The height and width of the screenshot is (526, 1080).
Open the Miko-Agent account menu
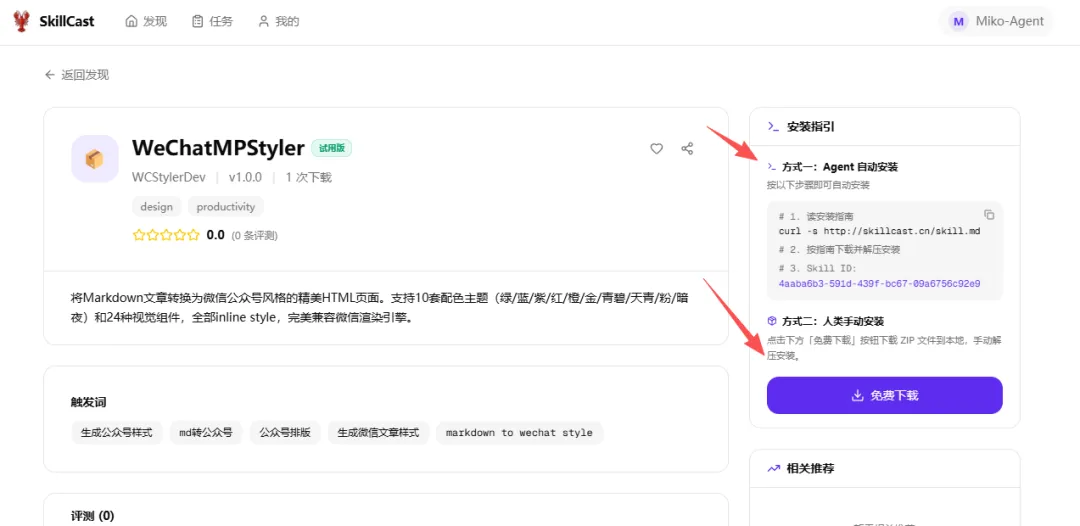996,21
